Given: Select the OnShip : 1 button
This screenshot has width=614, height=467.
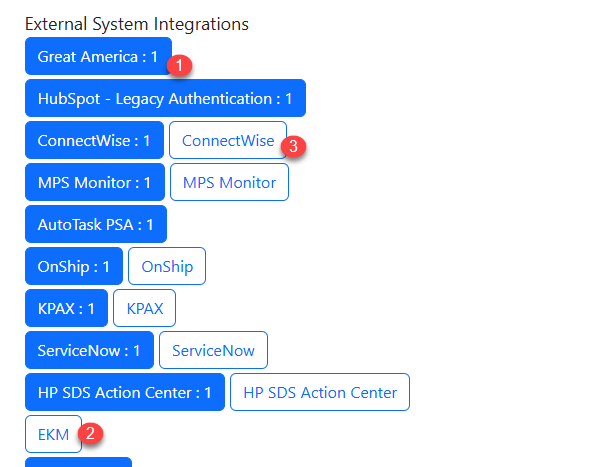Looking at the screenshot, I should [x=74, y=266].
